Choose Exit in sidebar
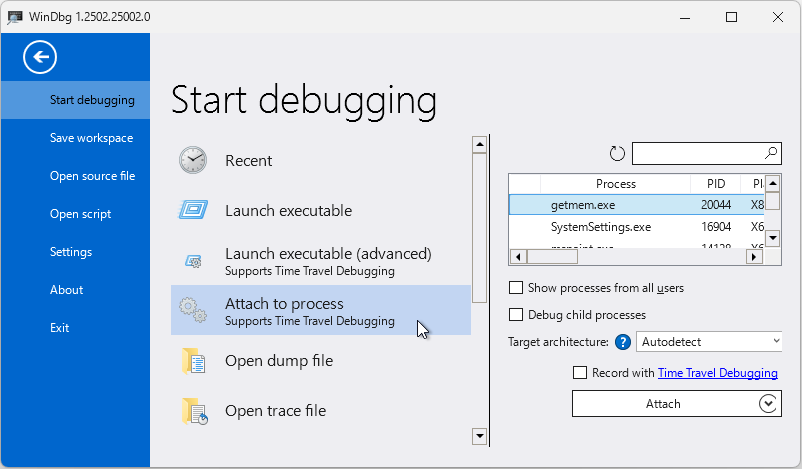 (x=76, y=327)
